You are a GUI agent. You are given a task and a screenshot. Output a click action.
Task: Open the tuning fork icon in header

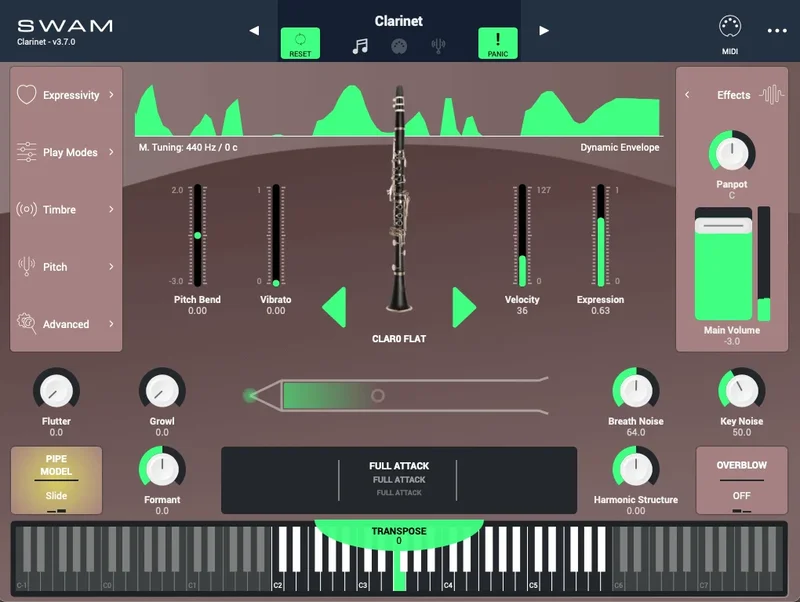coord(438,46)
